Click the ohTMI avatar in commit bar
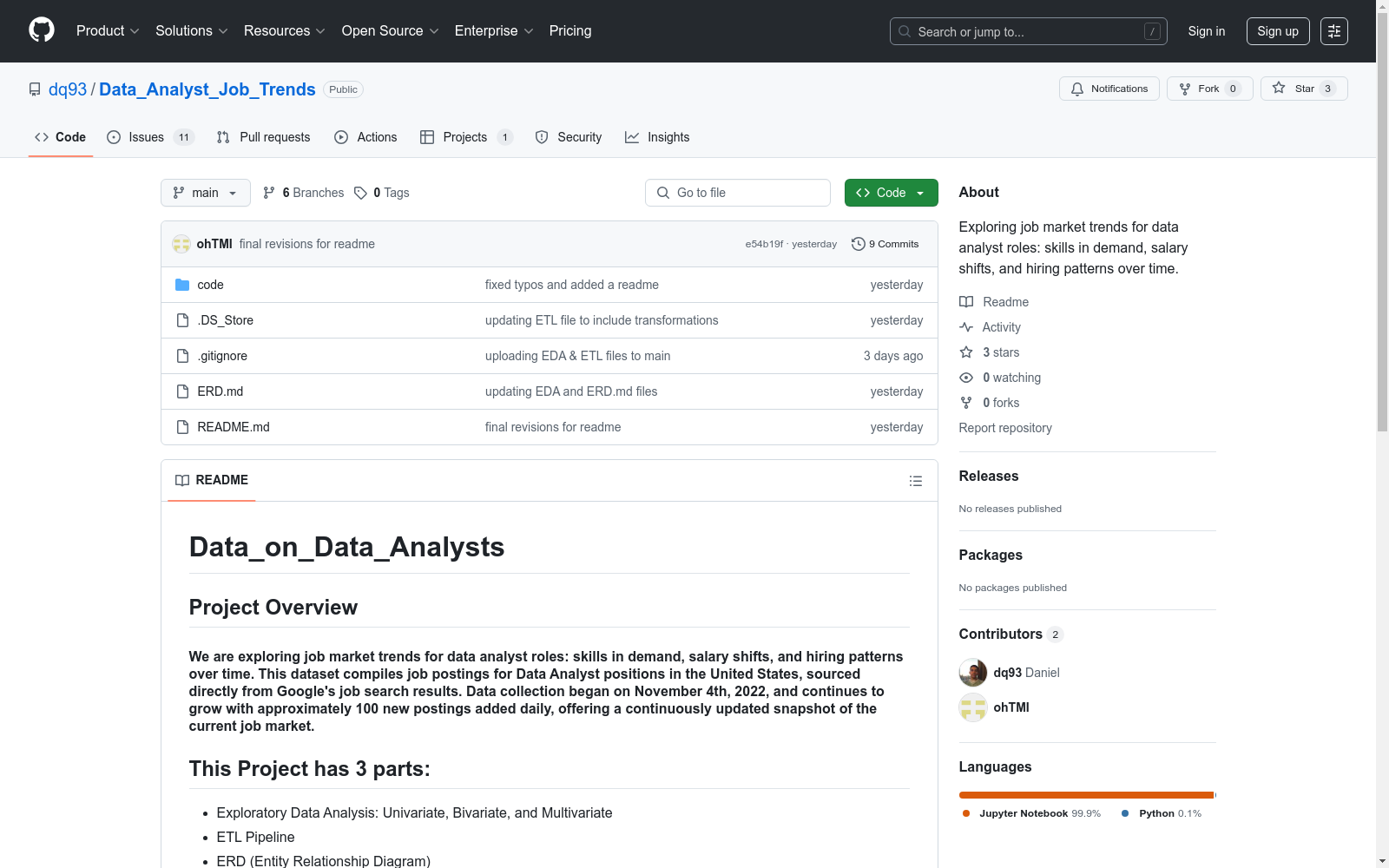1389x868 pixels. [181, 244]
